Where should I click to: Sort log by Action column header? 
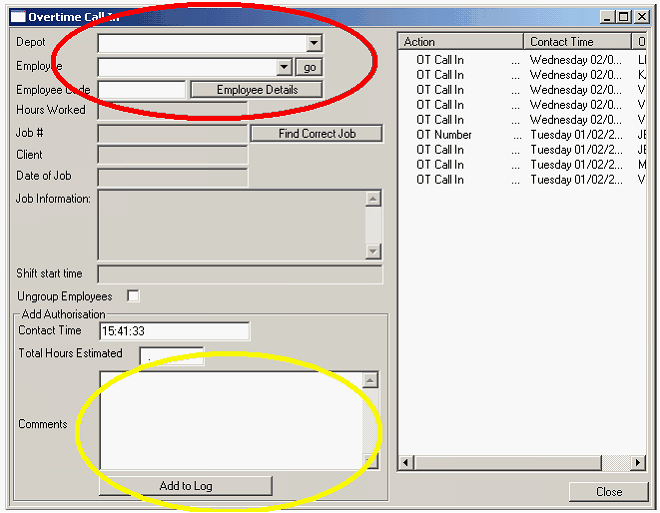pyautogui.click(x=460, y=42)
